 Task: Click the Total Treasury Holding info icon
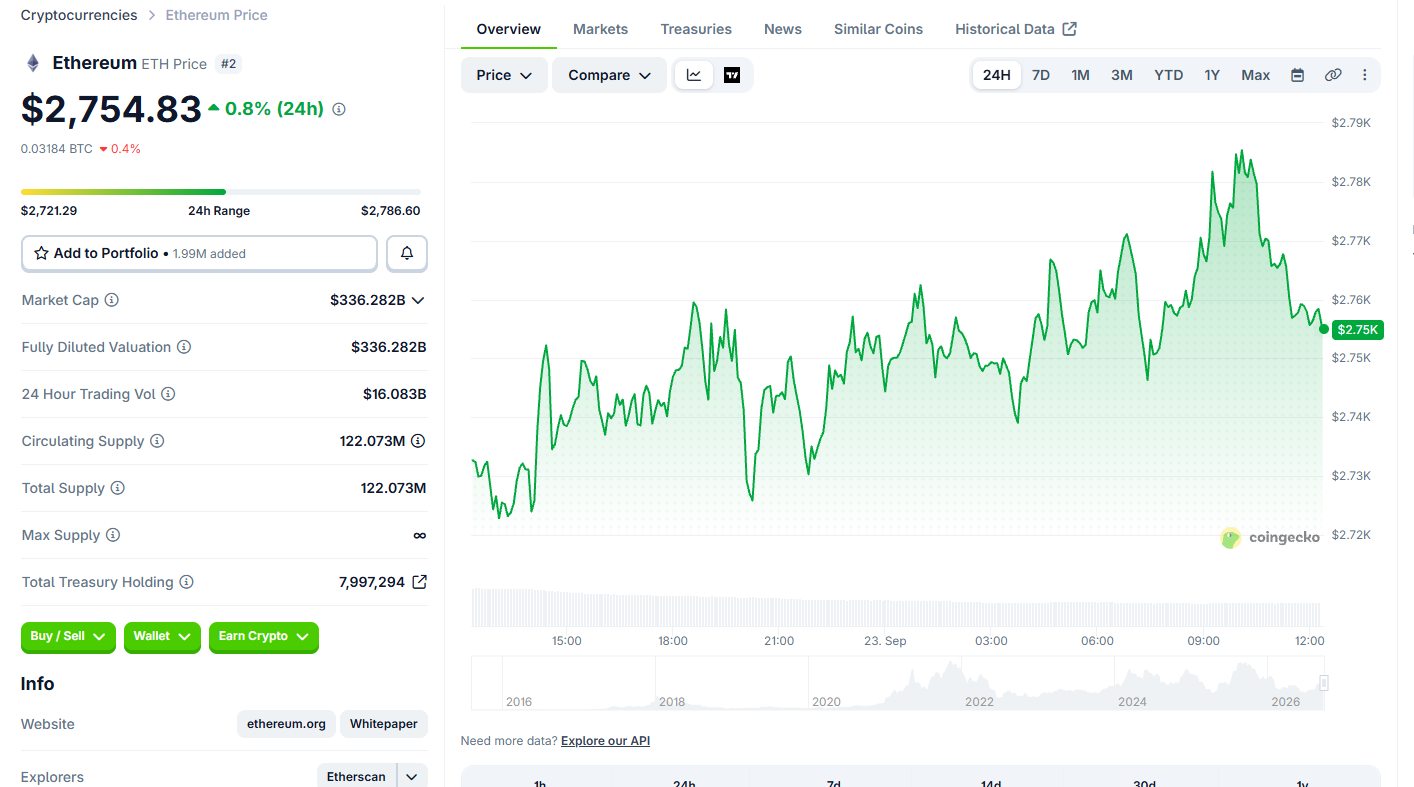(x=186, y=582)
